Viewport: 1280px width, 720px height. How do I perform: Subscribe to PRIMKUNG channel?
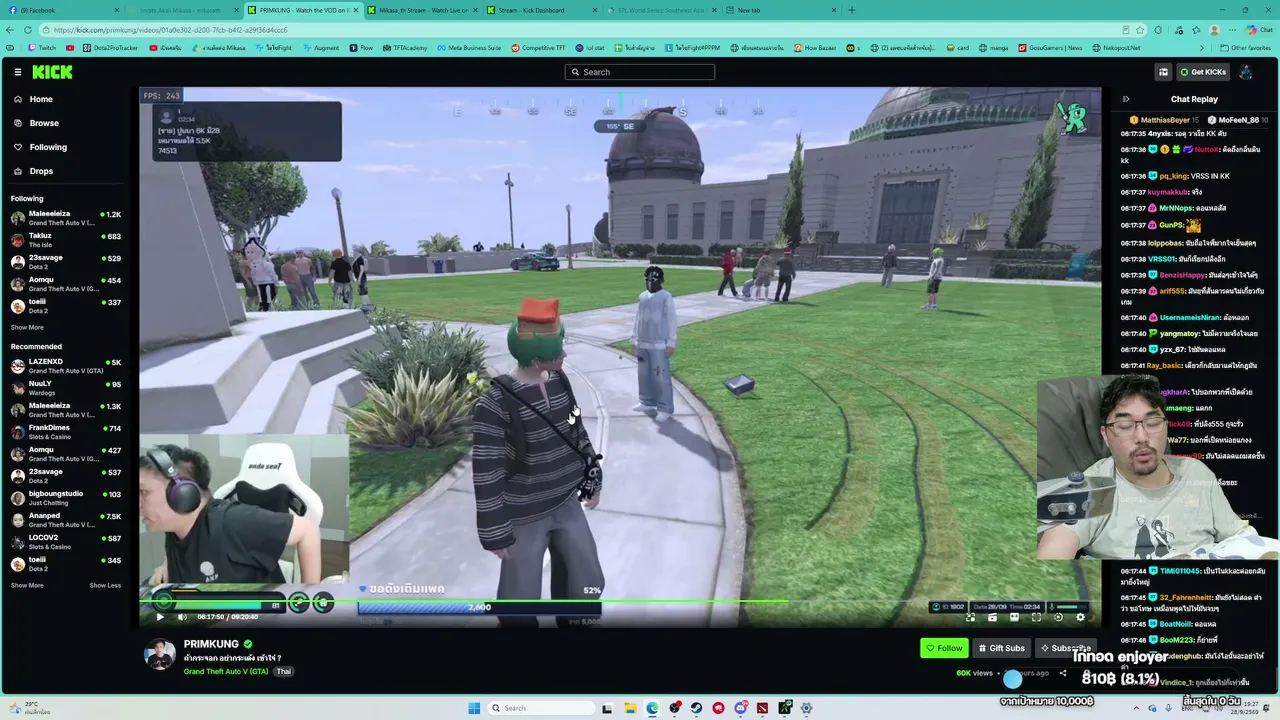pos(1066,648)
